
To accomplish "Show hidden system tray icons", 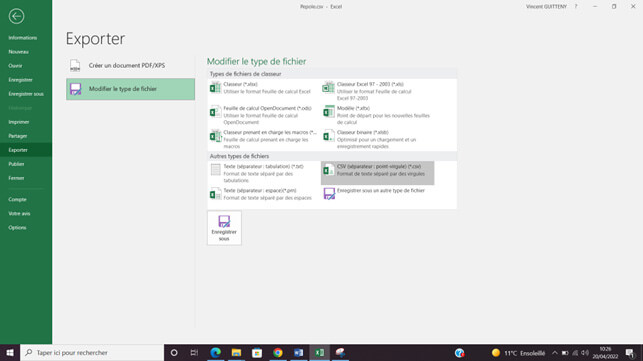I will point(555,353).
